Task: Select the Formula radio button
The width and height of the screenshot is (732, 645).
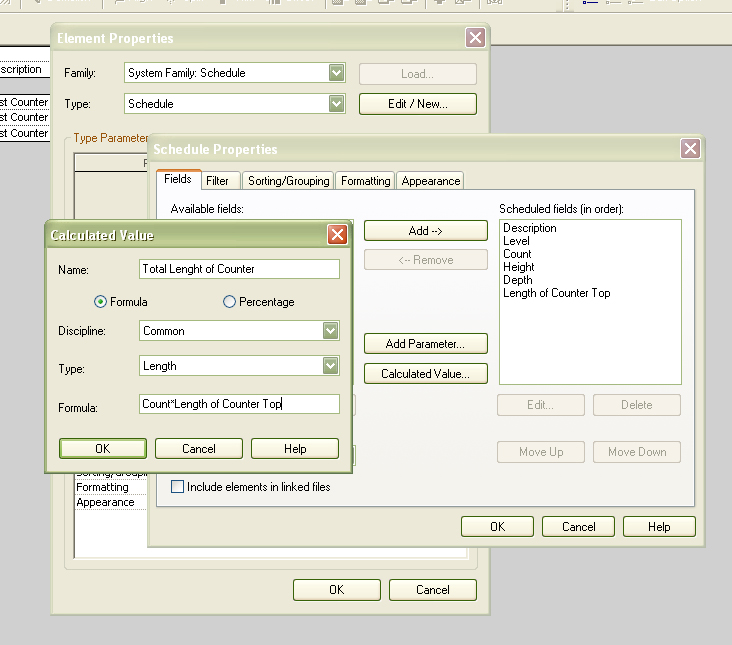Action: [x=100, y=301]
